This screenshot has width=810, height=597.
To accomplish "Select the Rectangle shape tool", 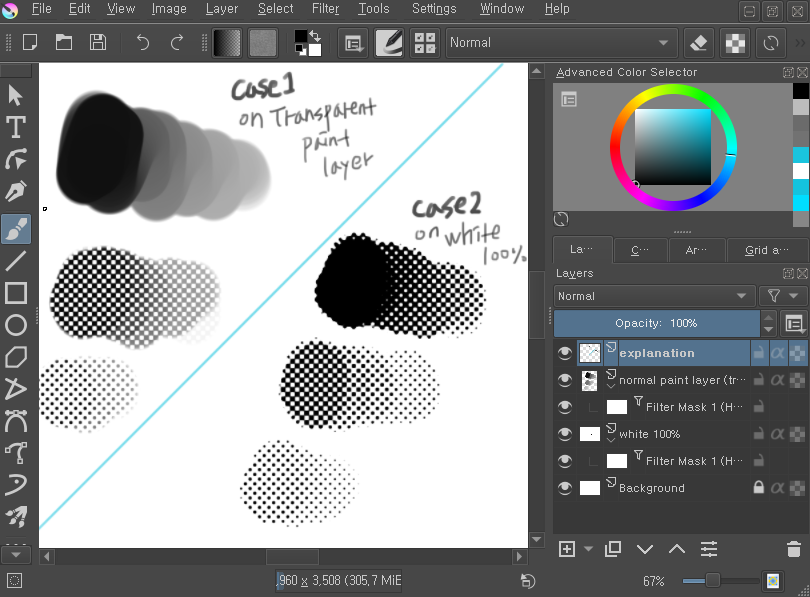I will coord(16,293).
